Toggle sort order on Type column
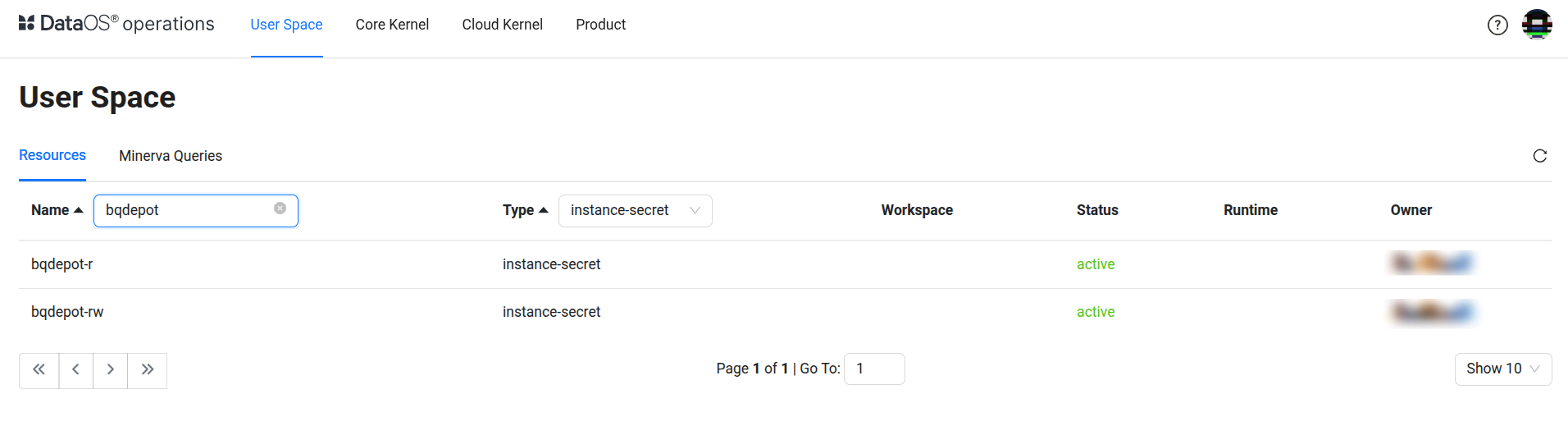This screenshot has height=426, width=1568. [x=525, y=211]
